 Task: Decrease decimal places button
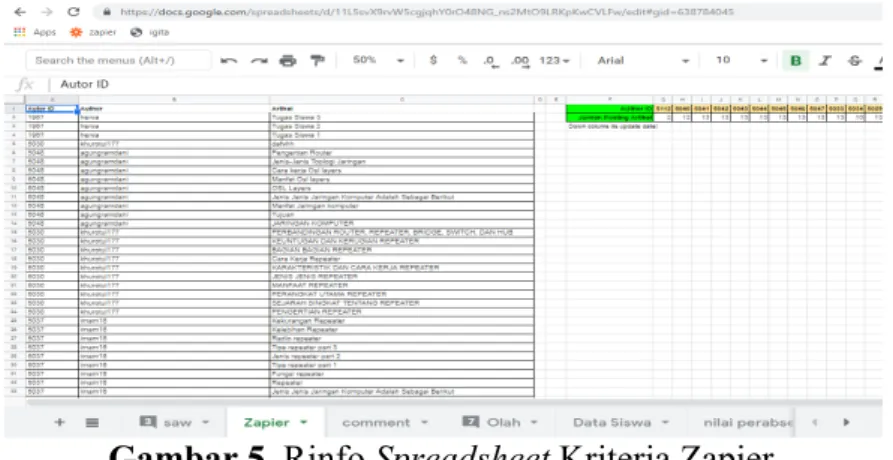point(491,60)
